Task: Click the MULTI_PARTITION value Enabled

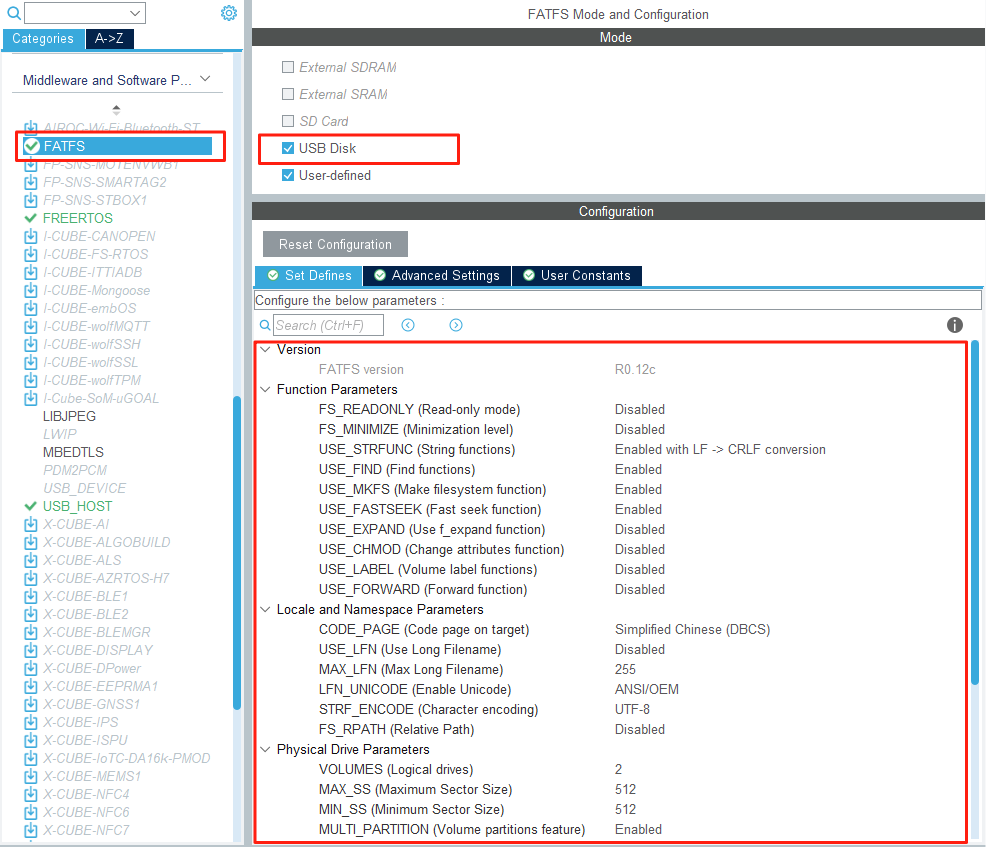Action: coord(638,830)
